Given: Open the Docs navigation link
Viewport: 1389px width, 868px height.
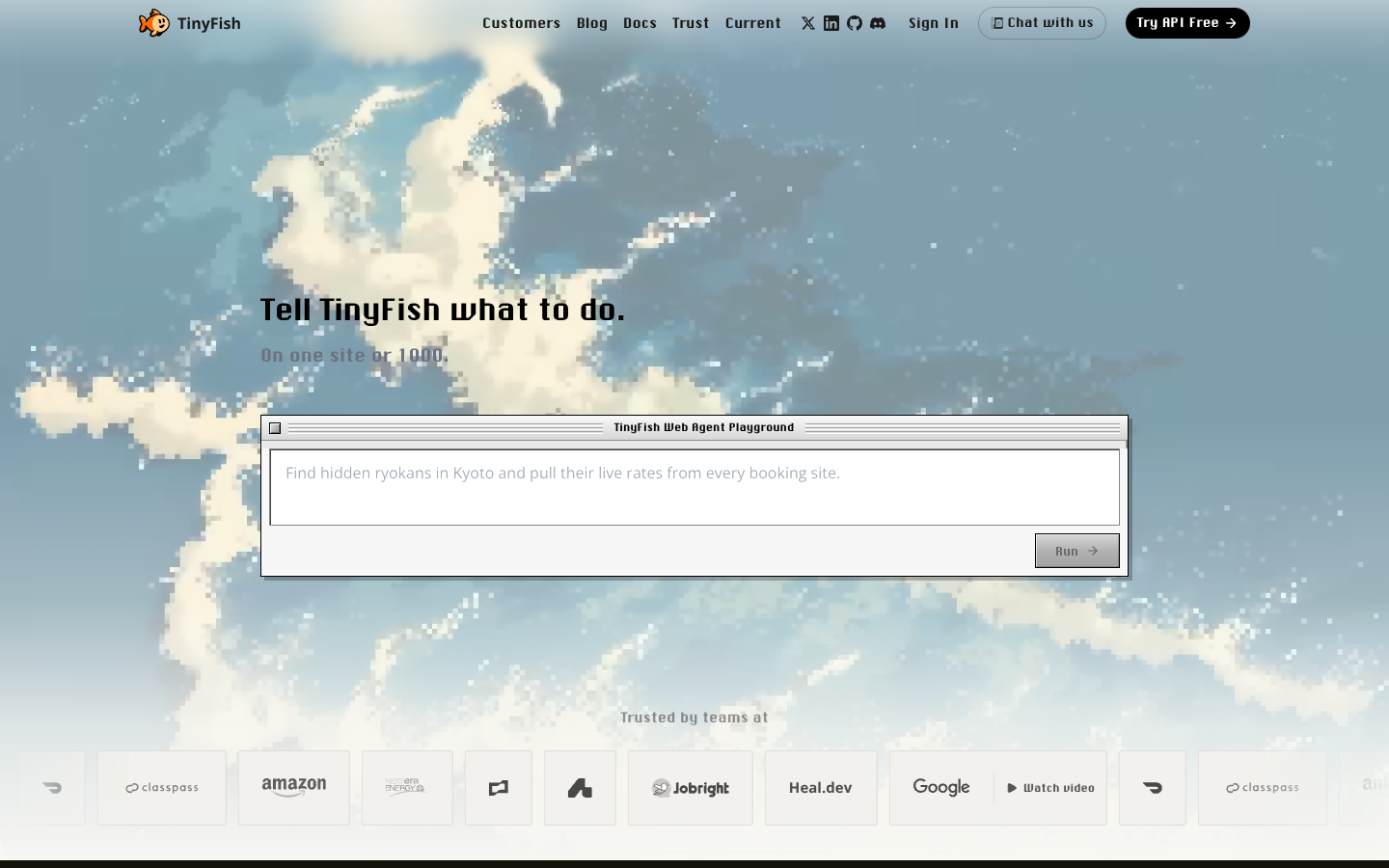Looking at the screenshot, I should [x=640, y=23].
